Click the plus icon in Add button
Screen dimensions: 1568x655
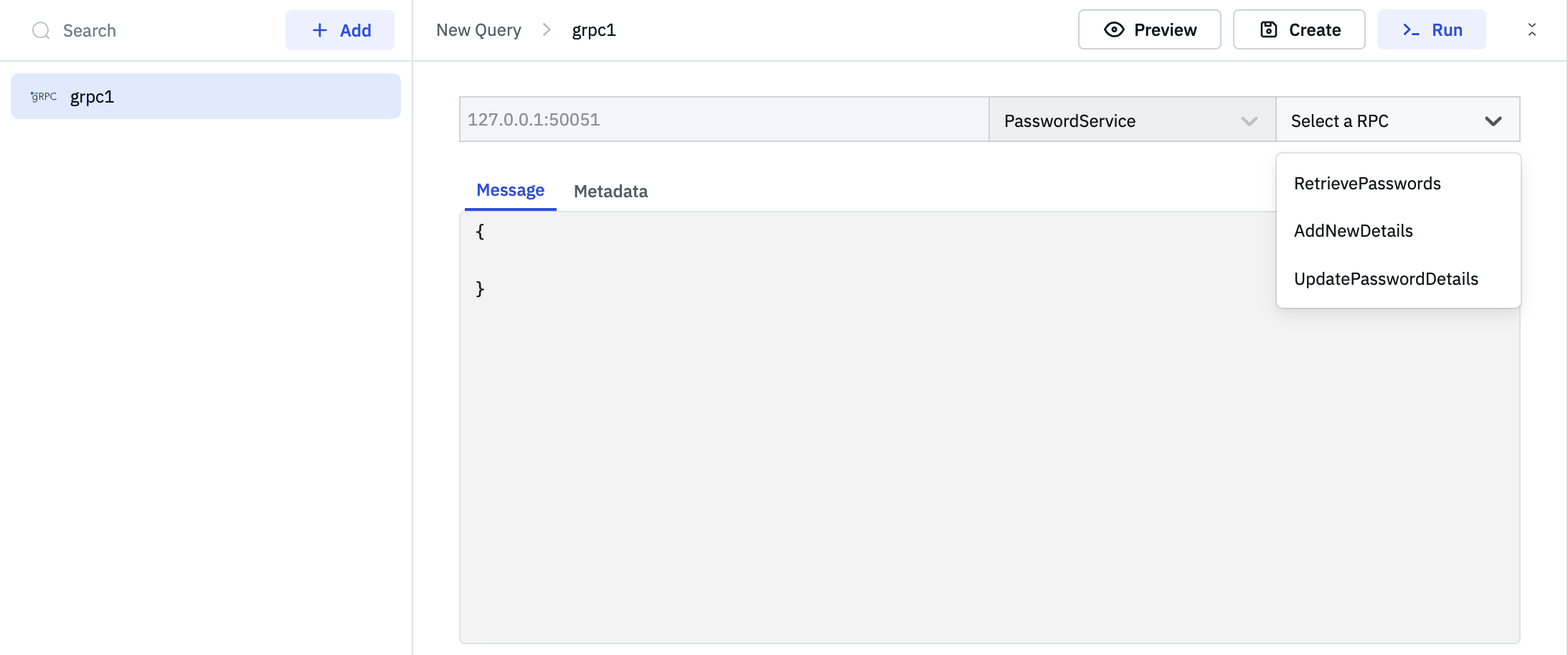pos(320,30)
